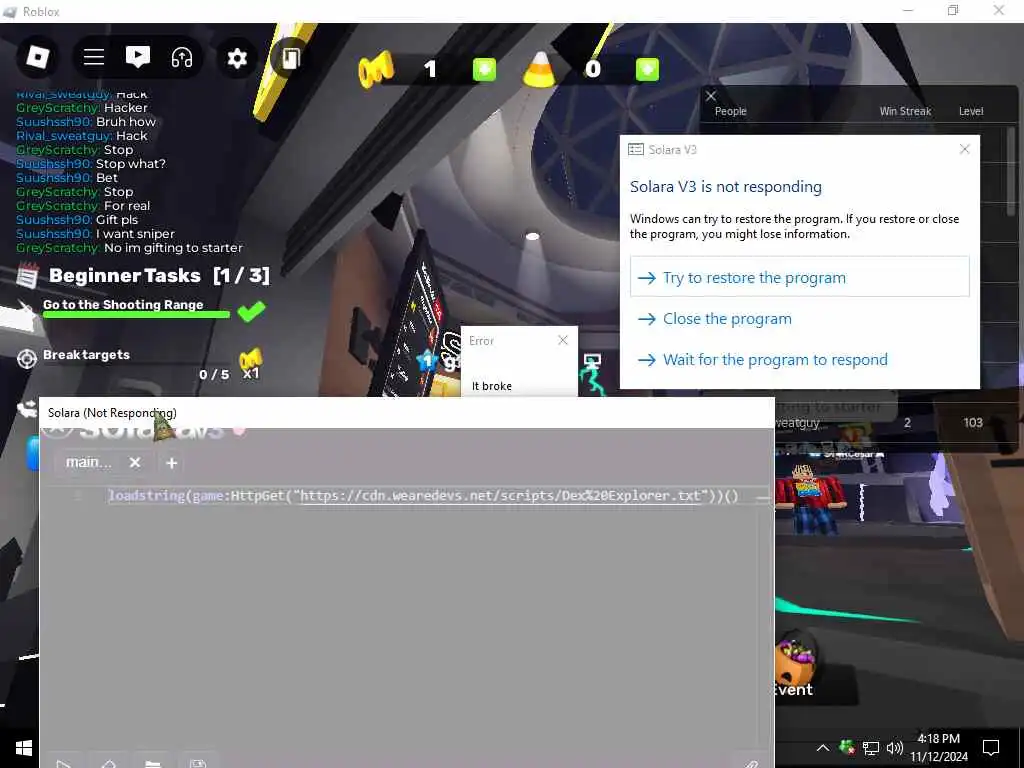Add keys with the first green plus
Screen dimensions: 1024x768
coord(484,69)
